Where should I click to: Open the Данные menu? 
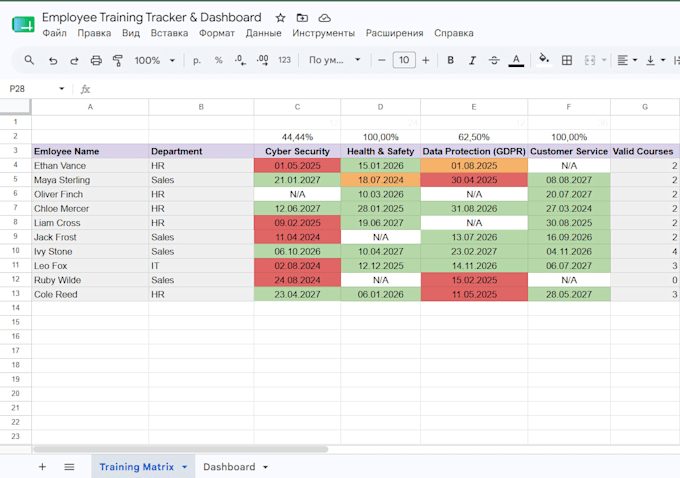click(x=263, y=33)
